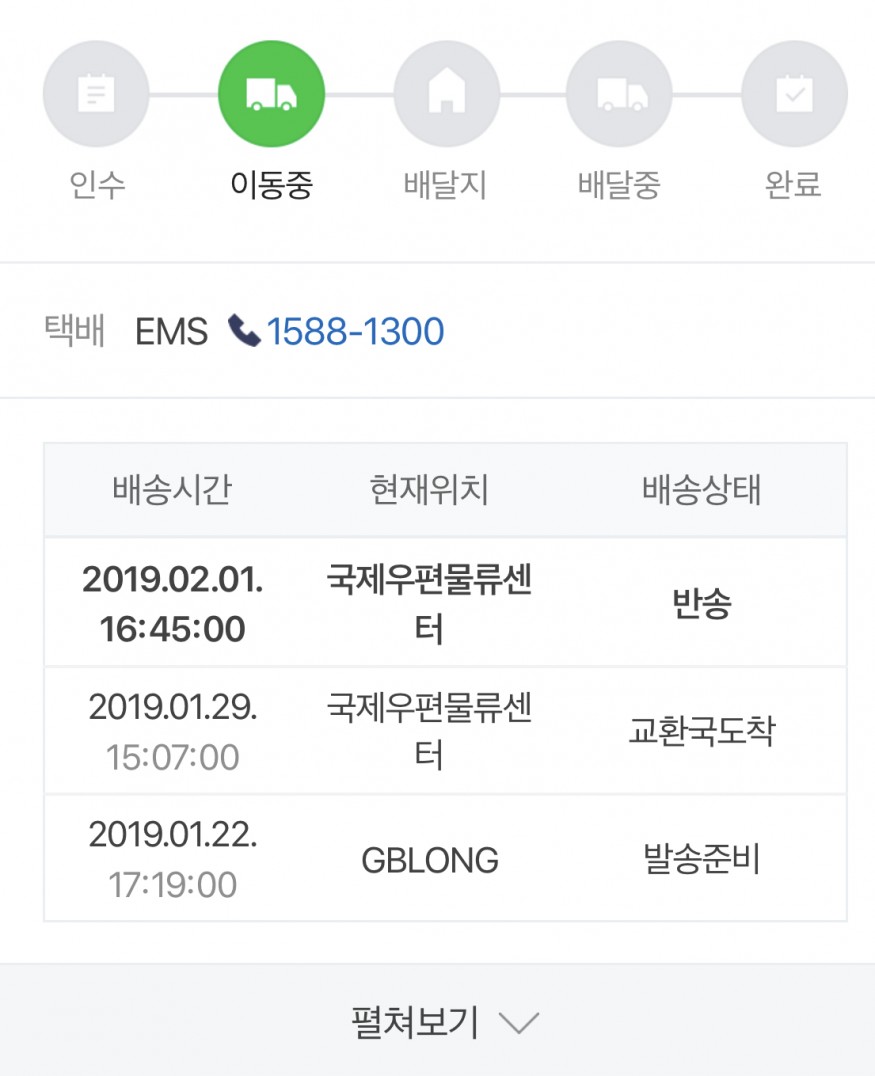The image size is (875, 1076).
Task: Tap the phone handset icon
Action: (244, 331)
